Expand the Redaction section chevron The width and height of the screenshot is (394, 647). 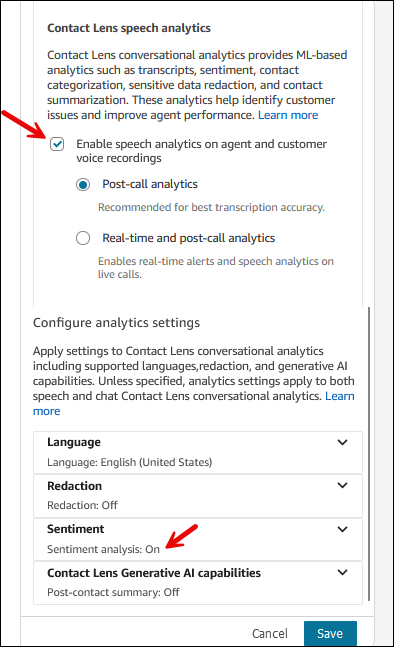pyautogui.click(x=342, y=485)
